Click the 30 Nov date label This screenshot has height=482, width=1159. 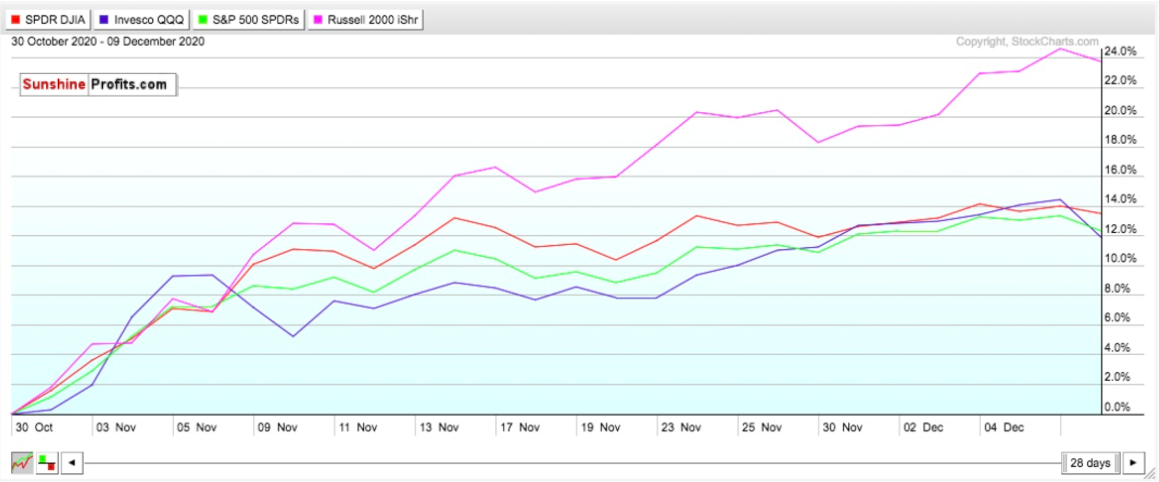click(x=843, y=427)
